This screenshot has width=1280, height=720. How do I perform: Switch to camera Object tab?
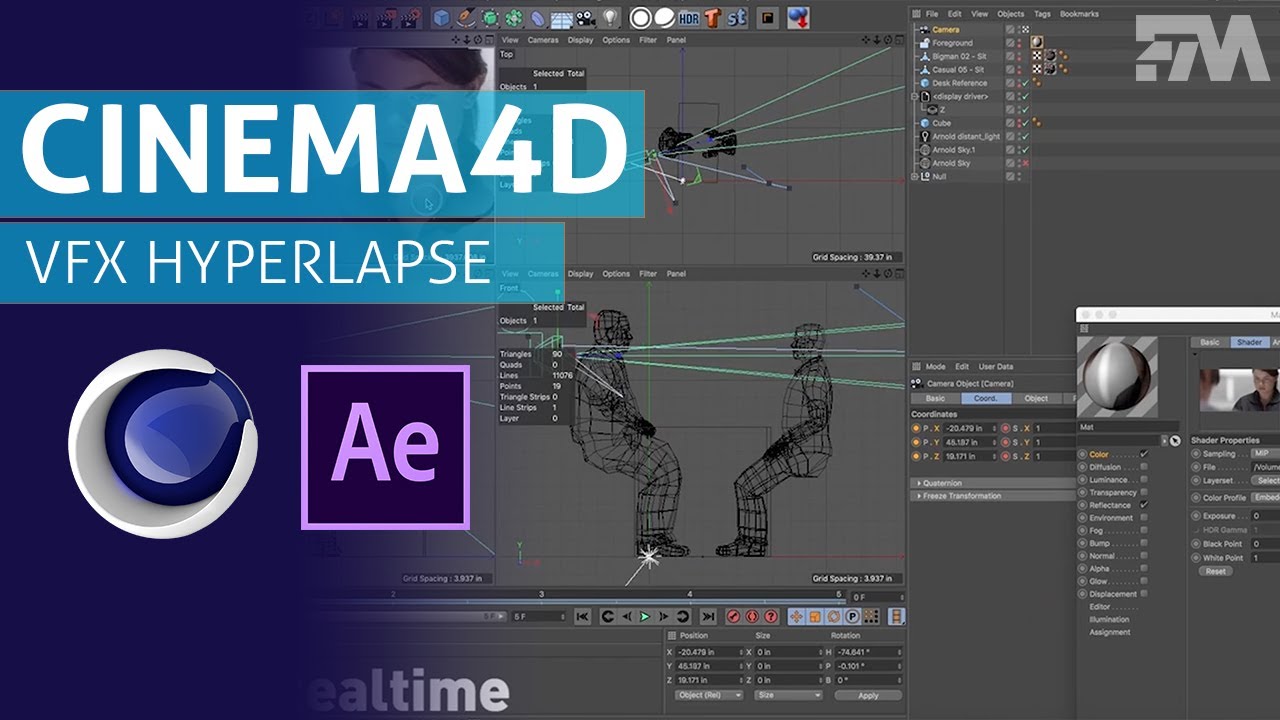coord(1036,398)
